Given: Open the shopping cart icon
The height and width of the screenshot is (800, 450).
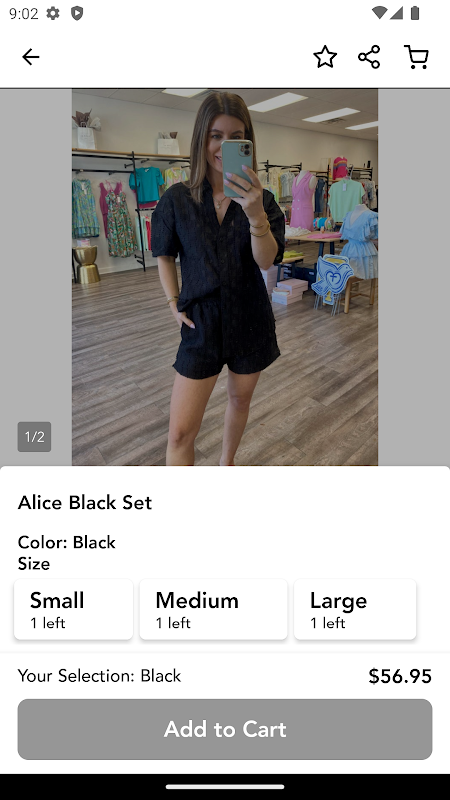Looking at the screenshot, I should tap(416, 57).
